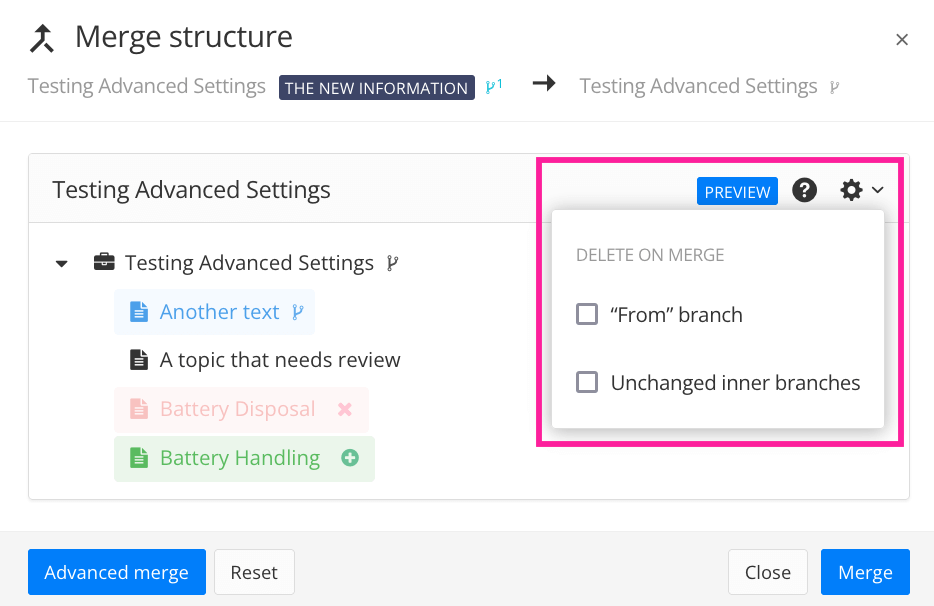The image size is (934, 606).
Task: Click the Reset button
Action: pos(254,572)
